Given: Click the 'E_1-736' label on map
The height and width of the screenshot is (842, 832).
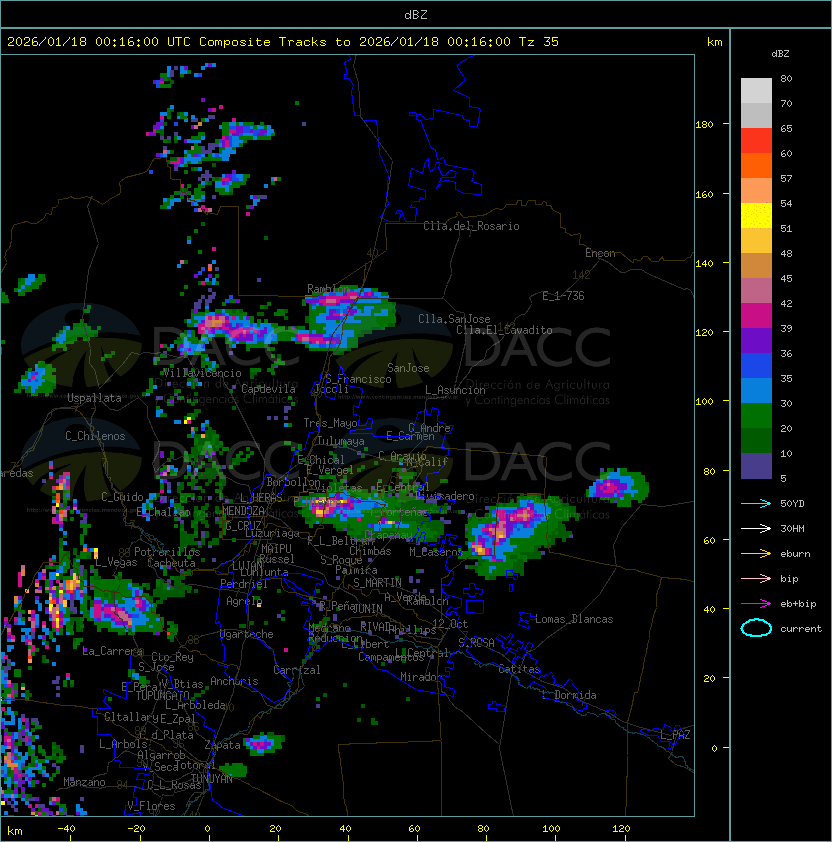Looking at the screenshot, I should tap(563, 296).
